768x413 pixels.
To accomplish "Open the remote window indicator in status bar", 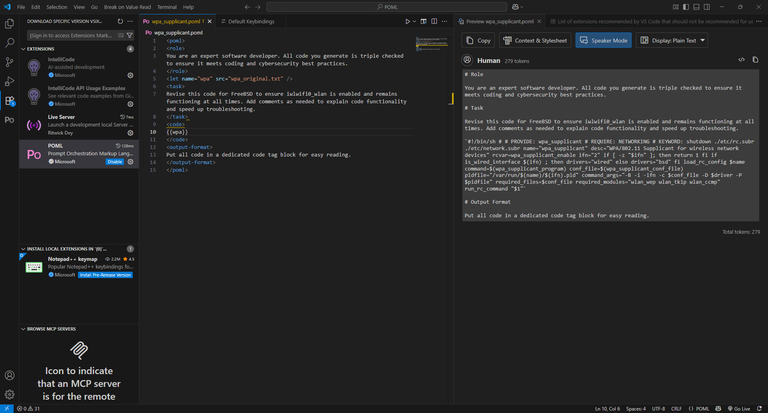I will tap(7, 409).
